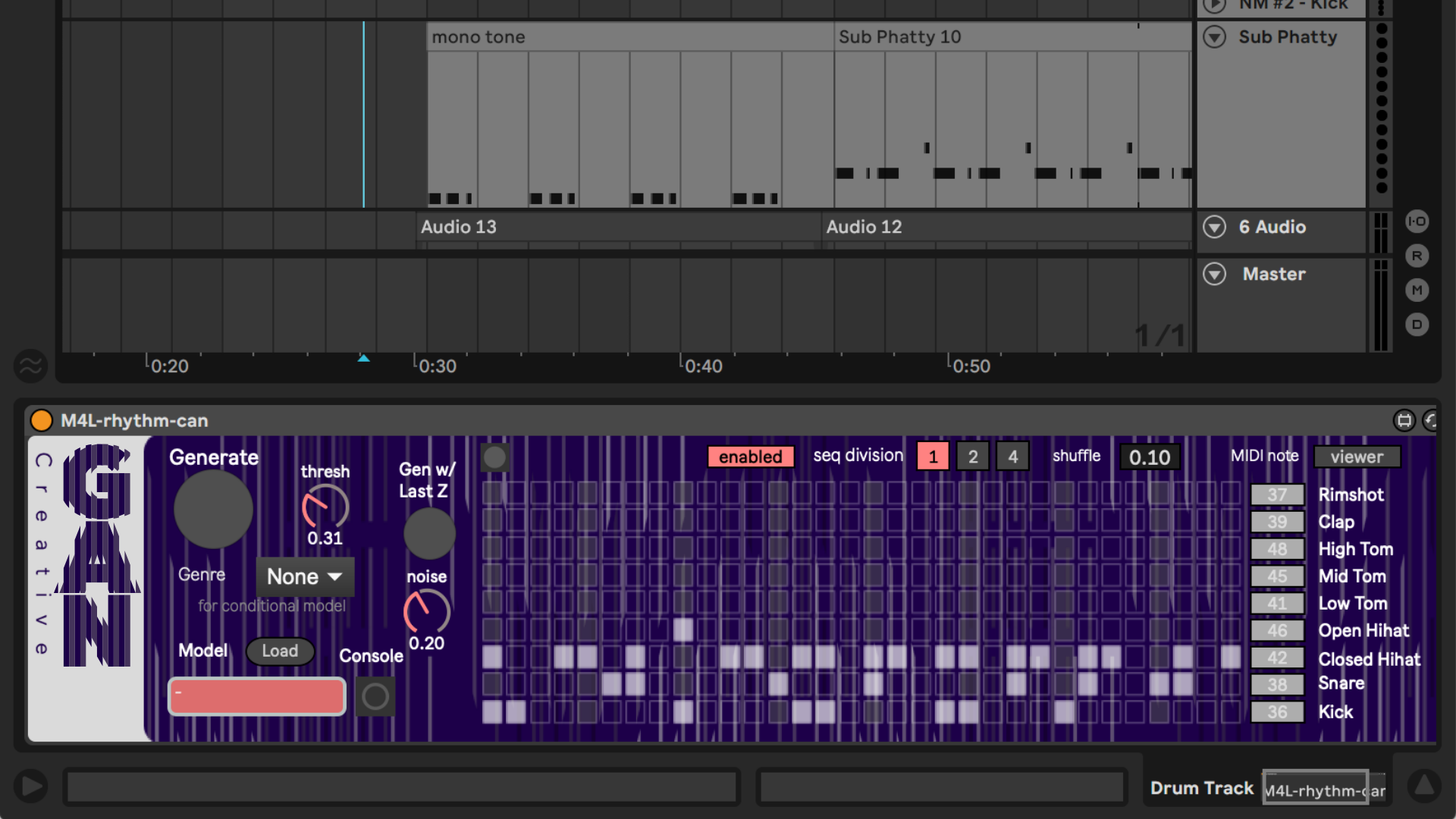Click the Open Hihat MIDI note 46 box
Image resolution: width=1456 pixels, height=819 pixels.
1278,631
